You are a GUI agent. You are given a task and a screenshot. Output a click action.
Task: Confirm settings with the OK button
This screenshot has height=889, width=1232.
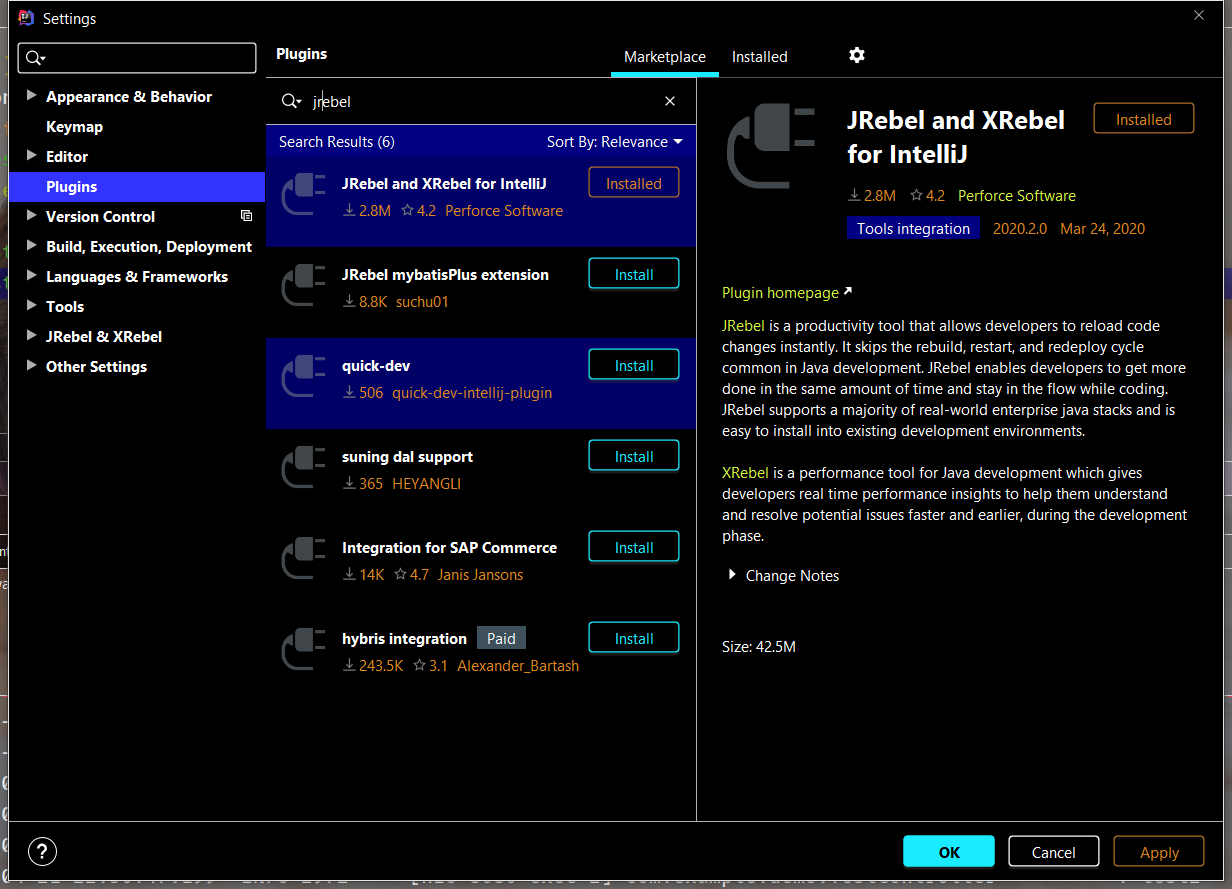[949, 852]
